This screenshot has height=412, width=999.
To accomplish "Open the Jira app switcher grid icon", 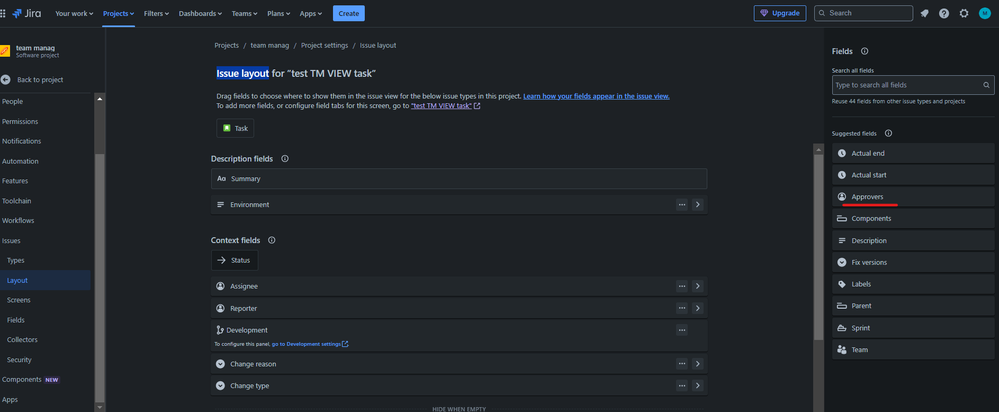I will point(16,13).
